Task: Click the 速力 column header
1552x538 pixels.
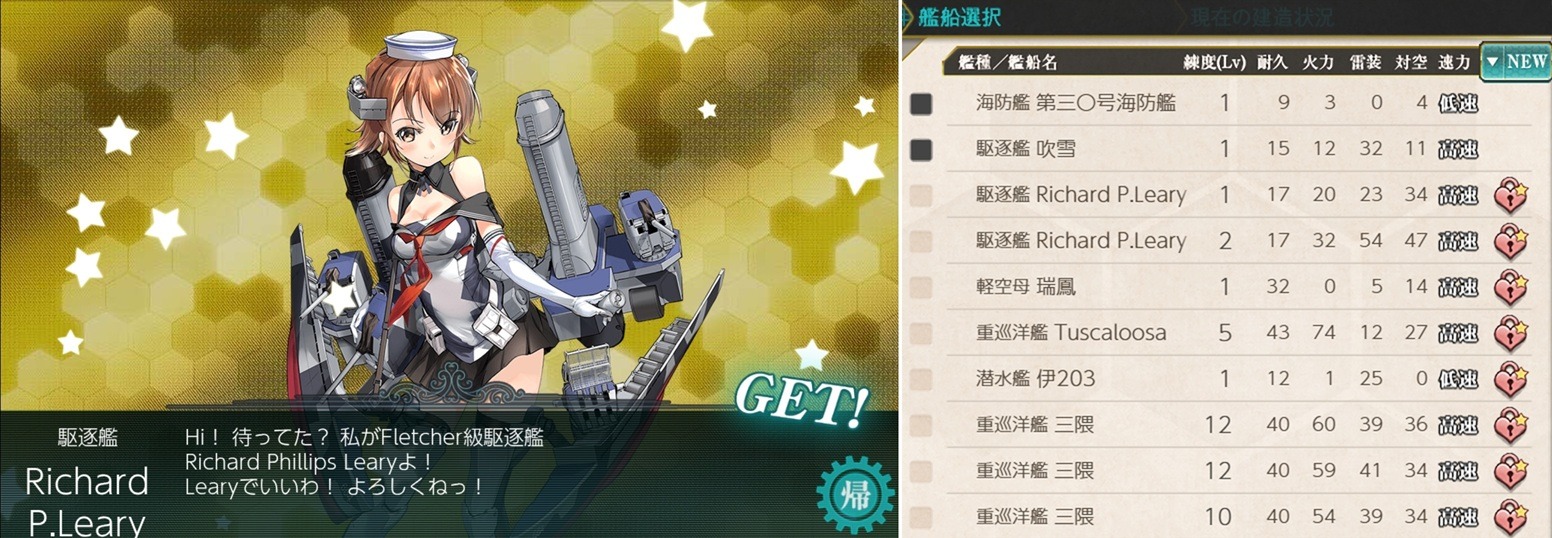Action: coord(1454,62)
